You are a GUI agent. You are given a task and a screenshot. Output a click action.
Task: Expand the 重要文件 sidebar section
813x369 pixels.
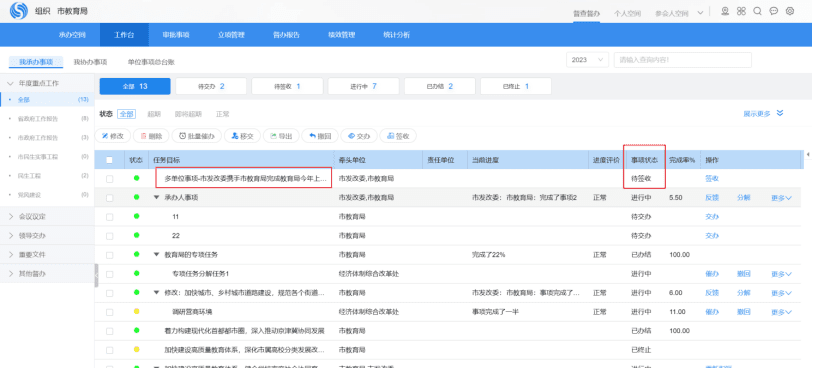click(10, 254)
